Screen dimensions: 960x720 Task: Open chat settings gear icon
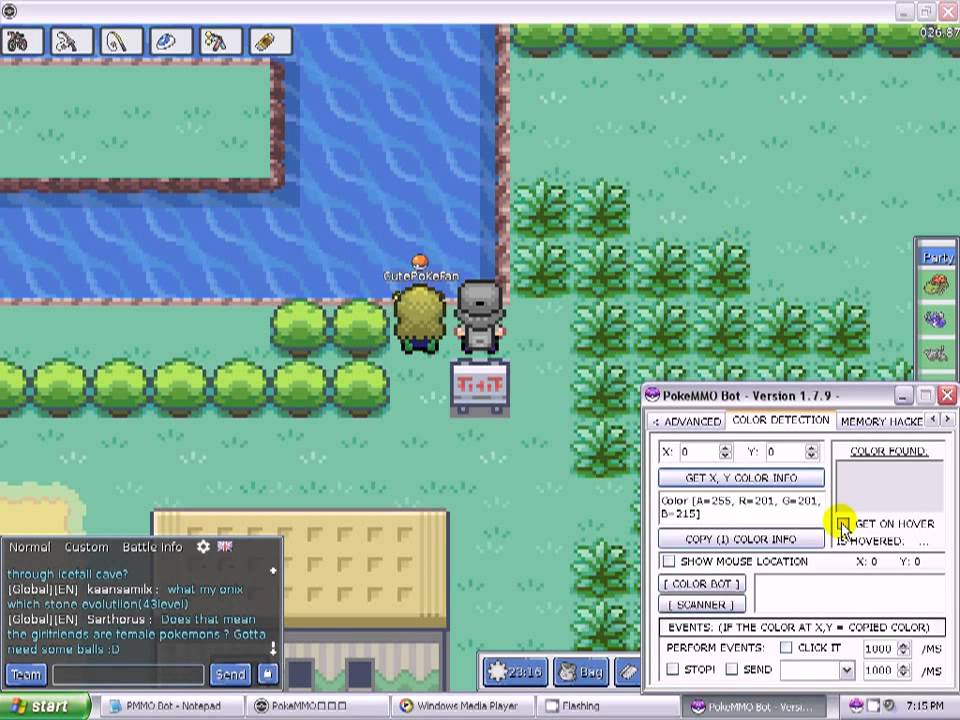203,547
